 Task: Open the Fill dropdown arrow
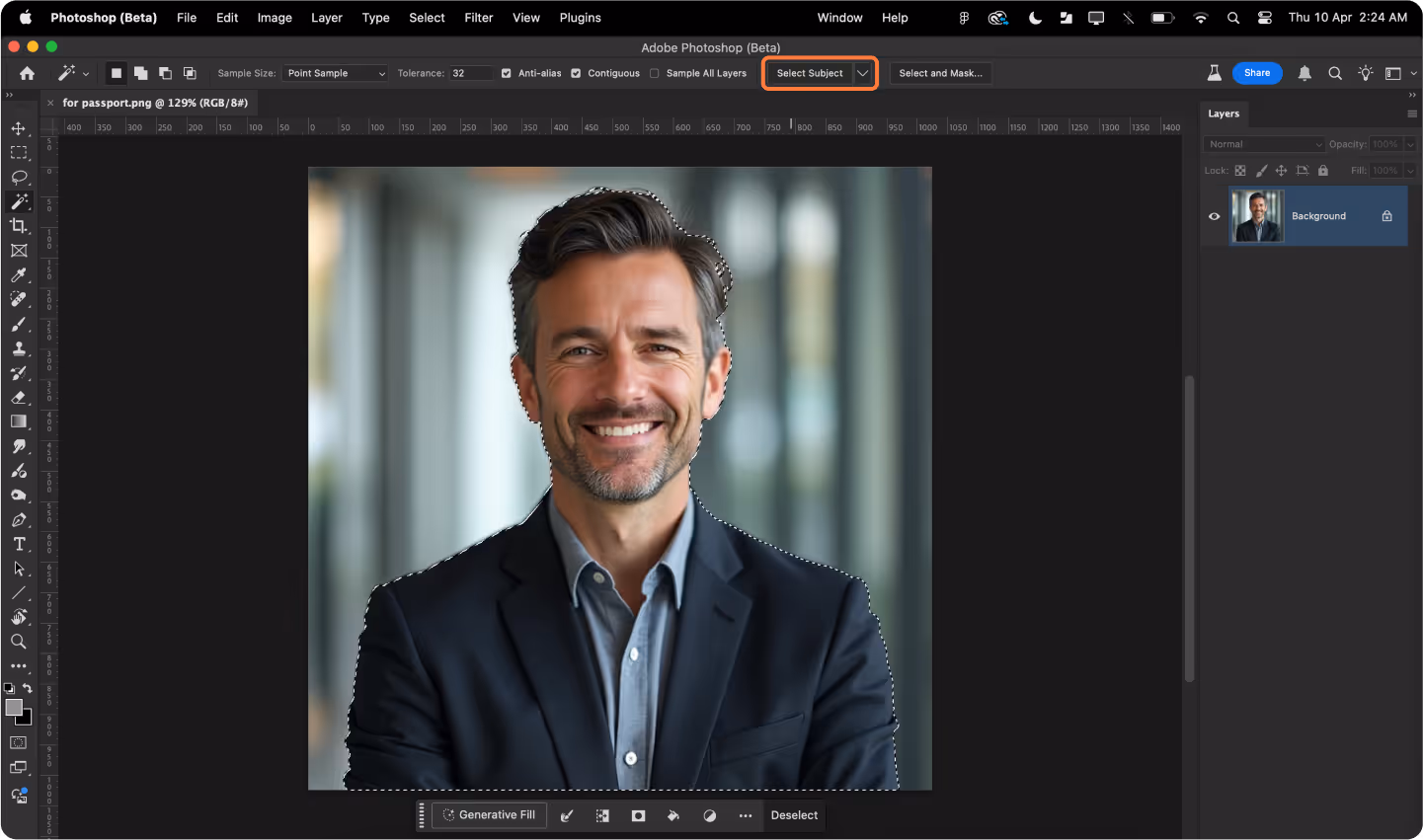coord(1410,171)
